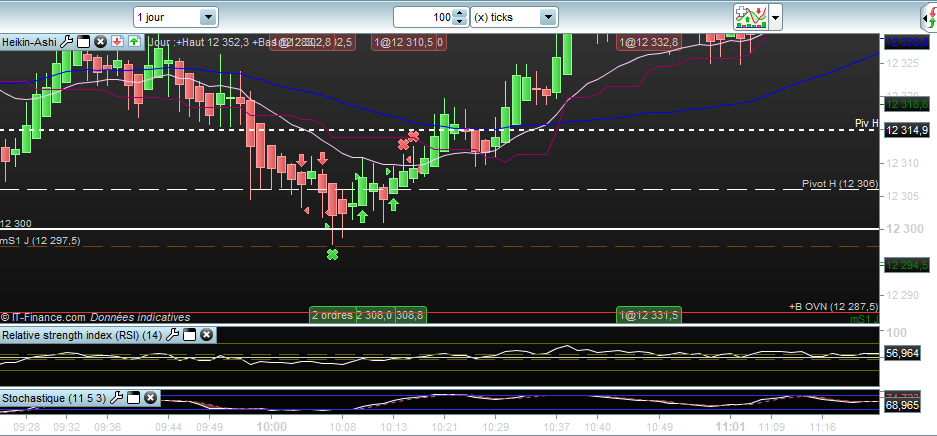Click the RSI value 56,964
The width and height of the screenshot is (937, 436).
(902, 354)
